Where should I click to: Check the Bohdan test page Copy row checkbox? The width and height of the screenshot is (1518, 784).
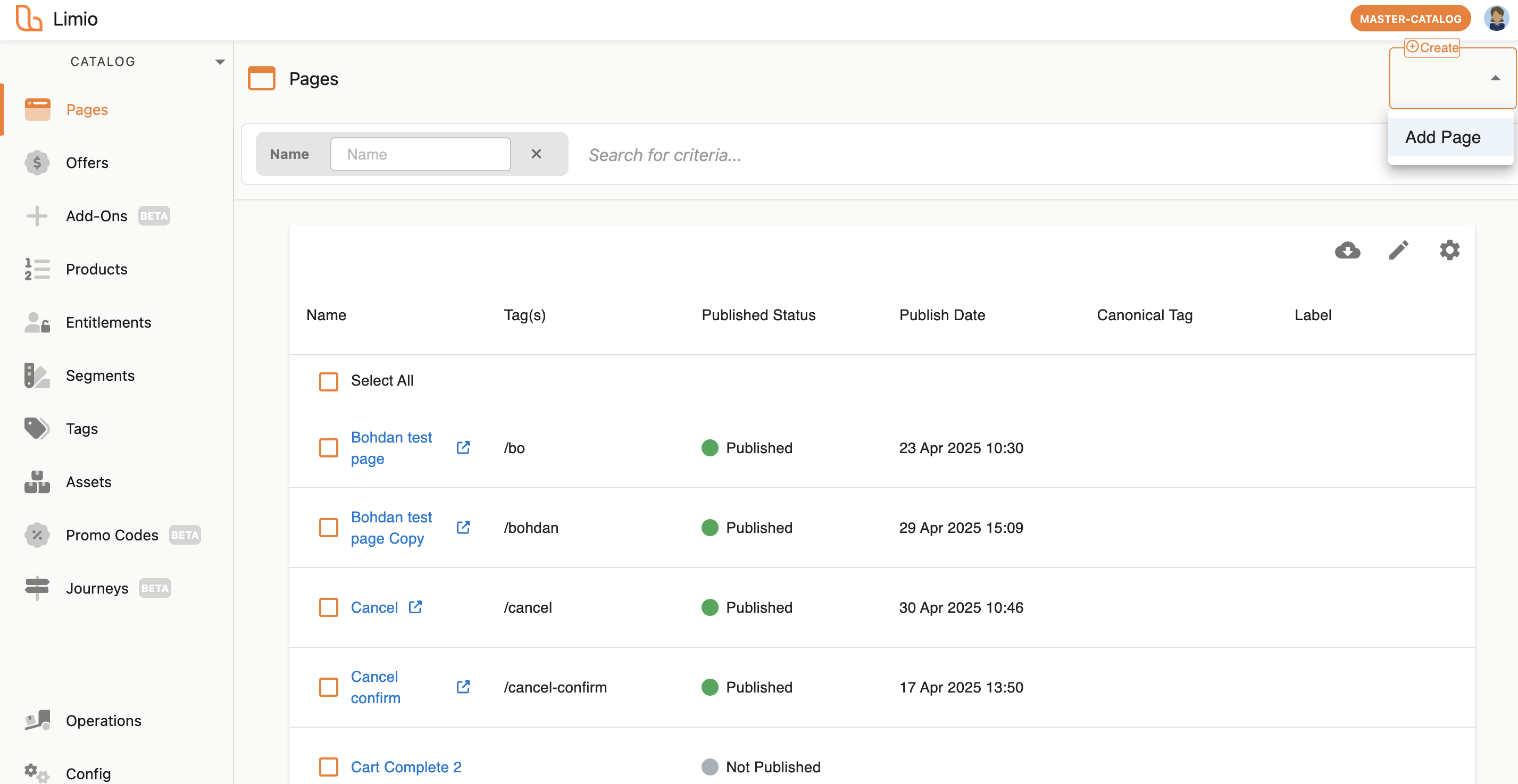(328, 528)
